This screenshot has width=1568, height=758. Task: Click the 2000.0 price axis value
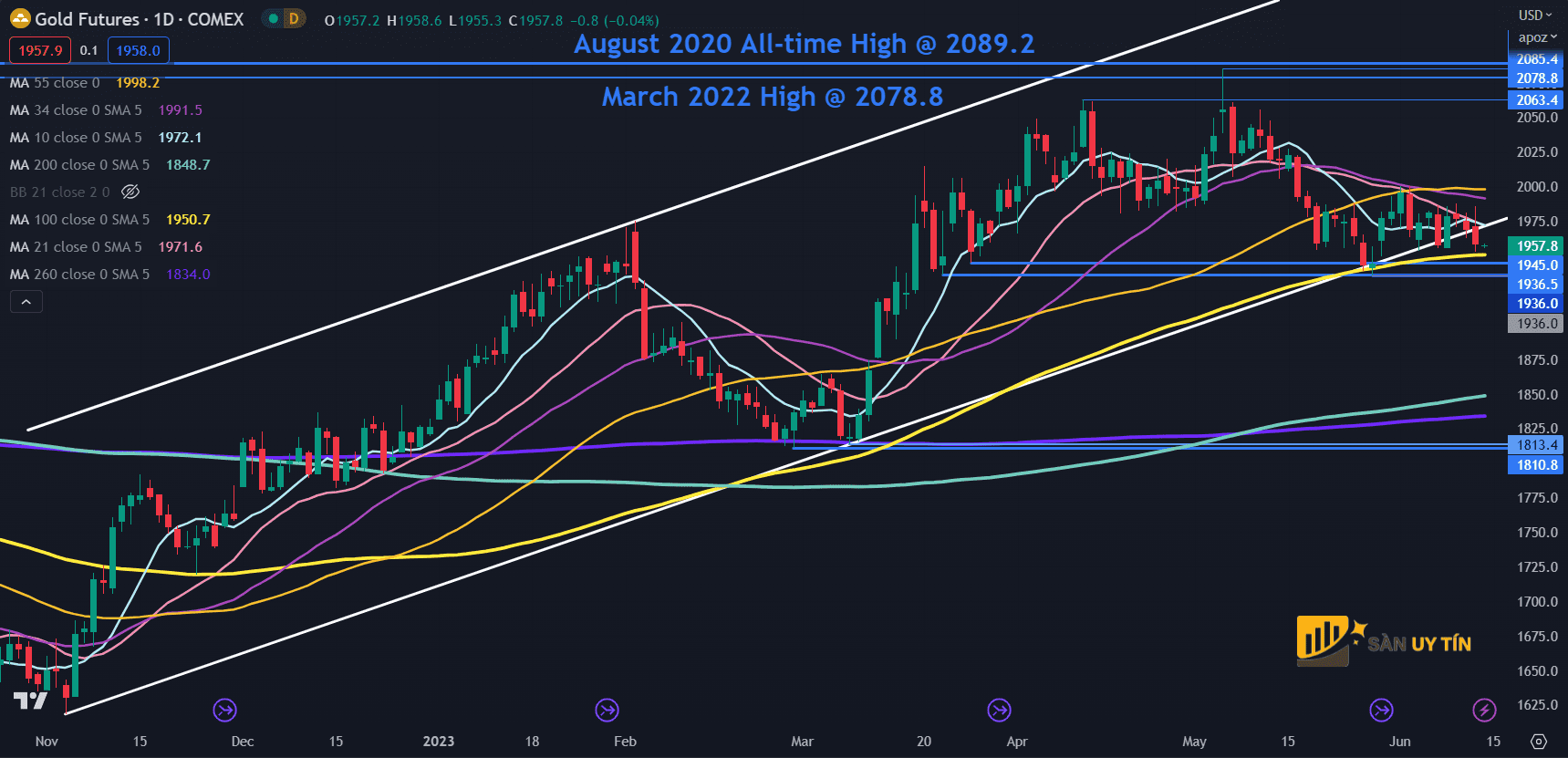[x=1537, y=186]
